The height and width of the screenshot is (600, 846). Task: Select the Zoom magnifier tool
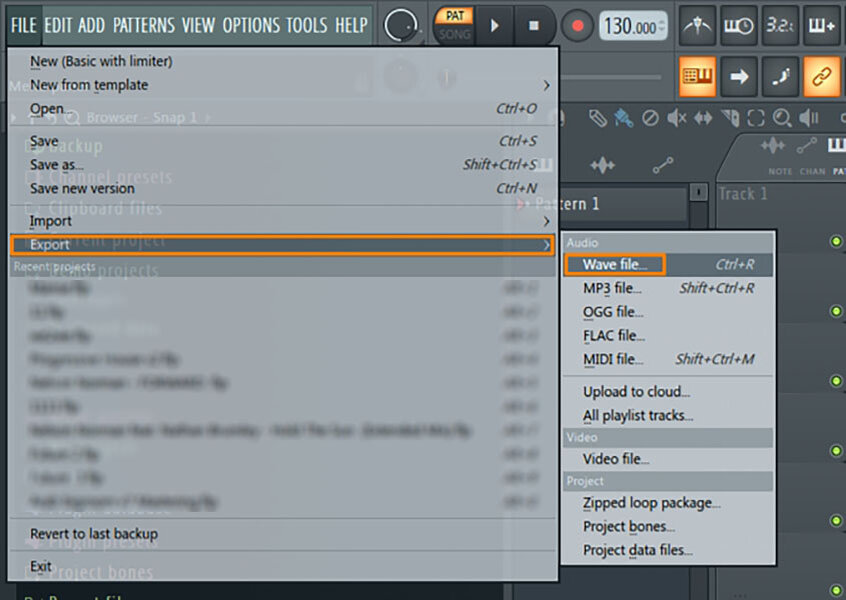782,118
